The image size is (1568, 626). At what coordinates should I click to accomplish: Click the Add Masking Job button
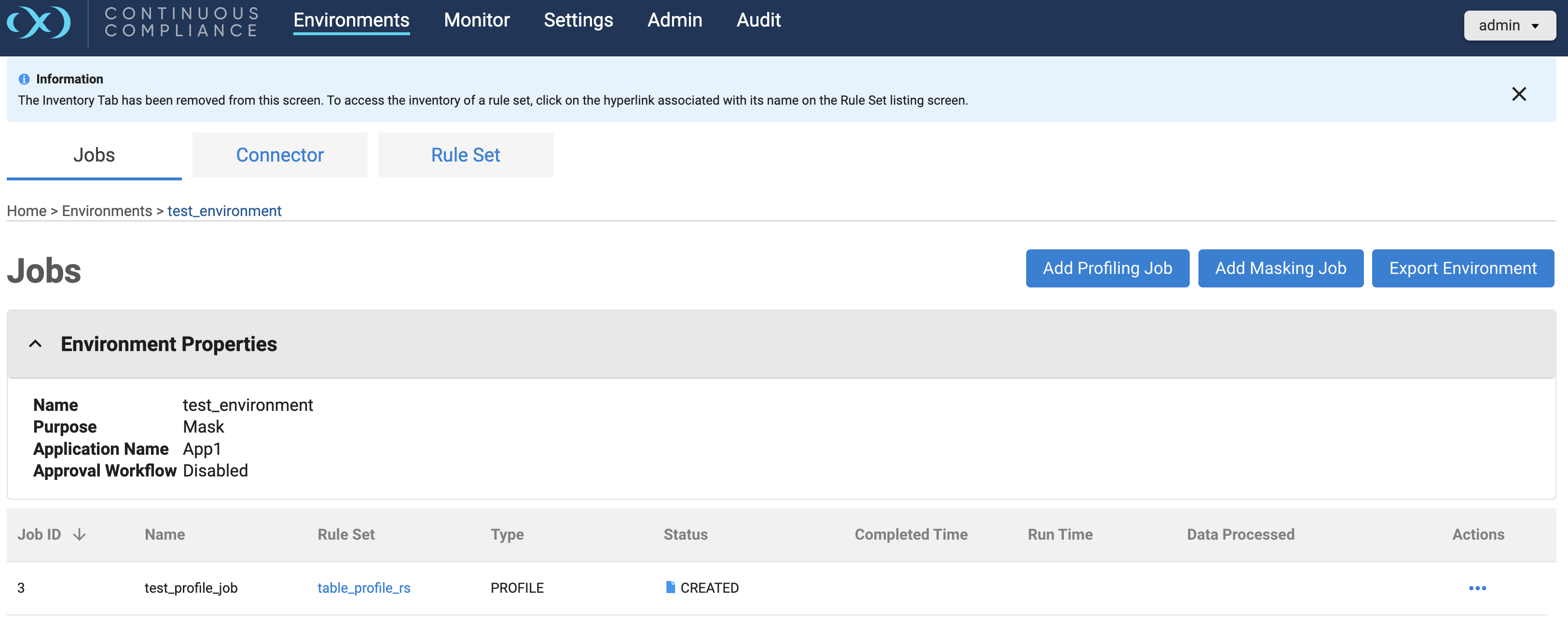[1280, 268]
